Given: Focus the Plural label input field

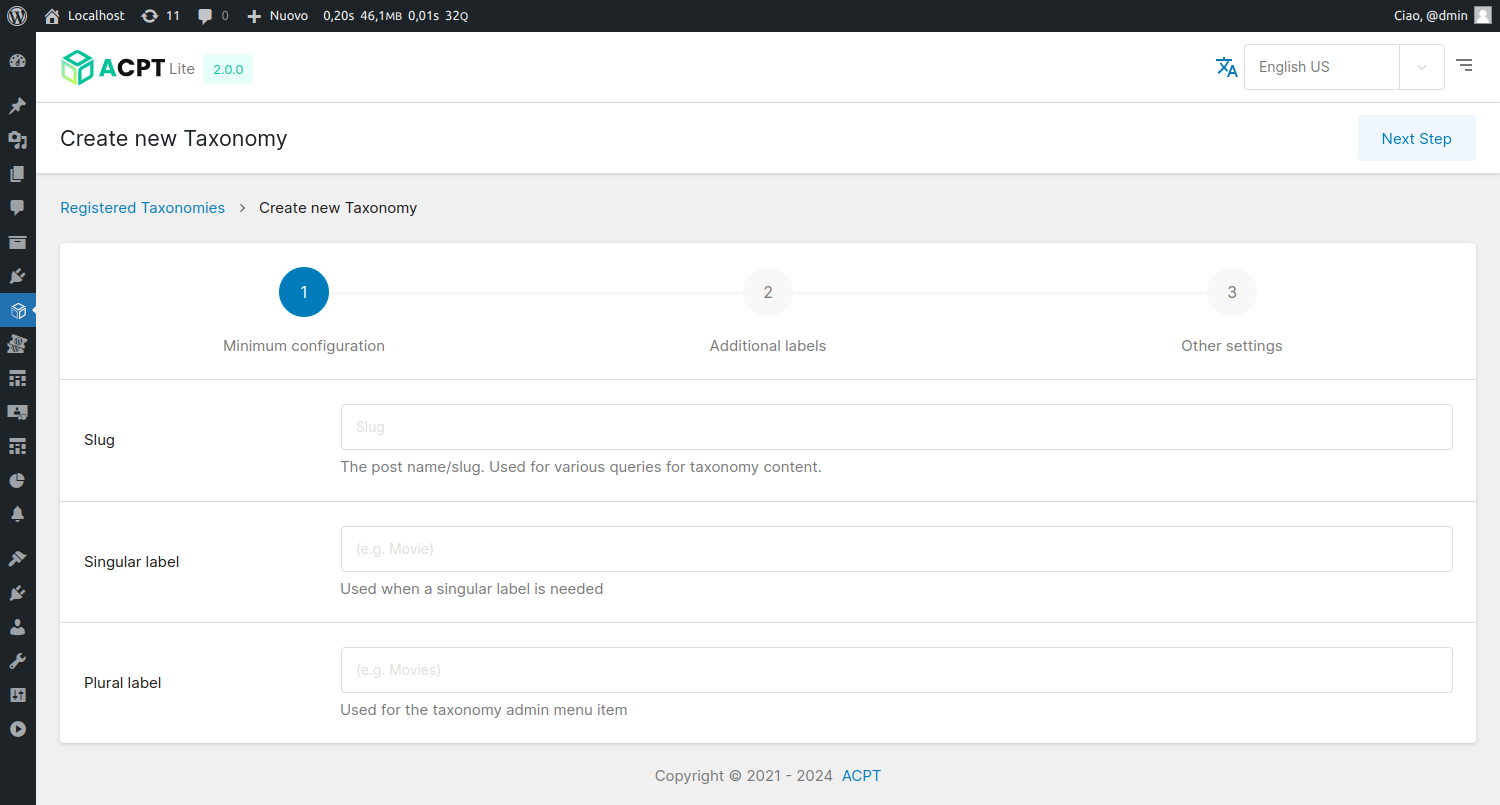Looking at the screenshot, I should click(896, 670).
